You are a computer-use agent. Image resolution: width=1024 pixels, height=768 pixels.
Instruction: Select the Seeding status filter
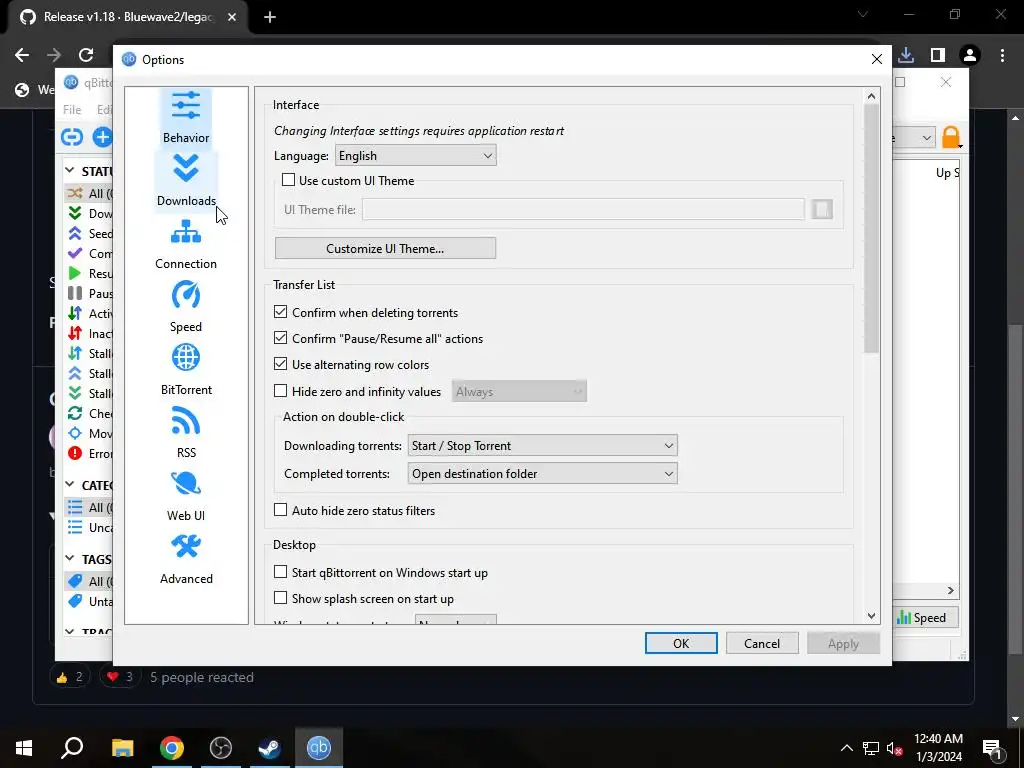pyautogui.click(x=89, y=233)
